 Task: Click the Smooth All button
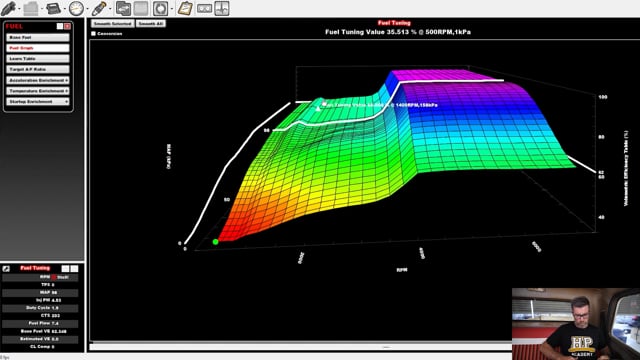tap(151, 24)
